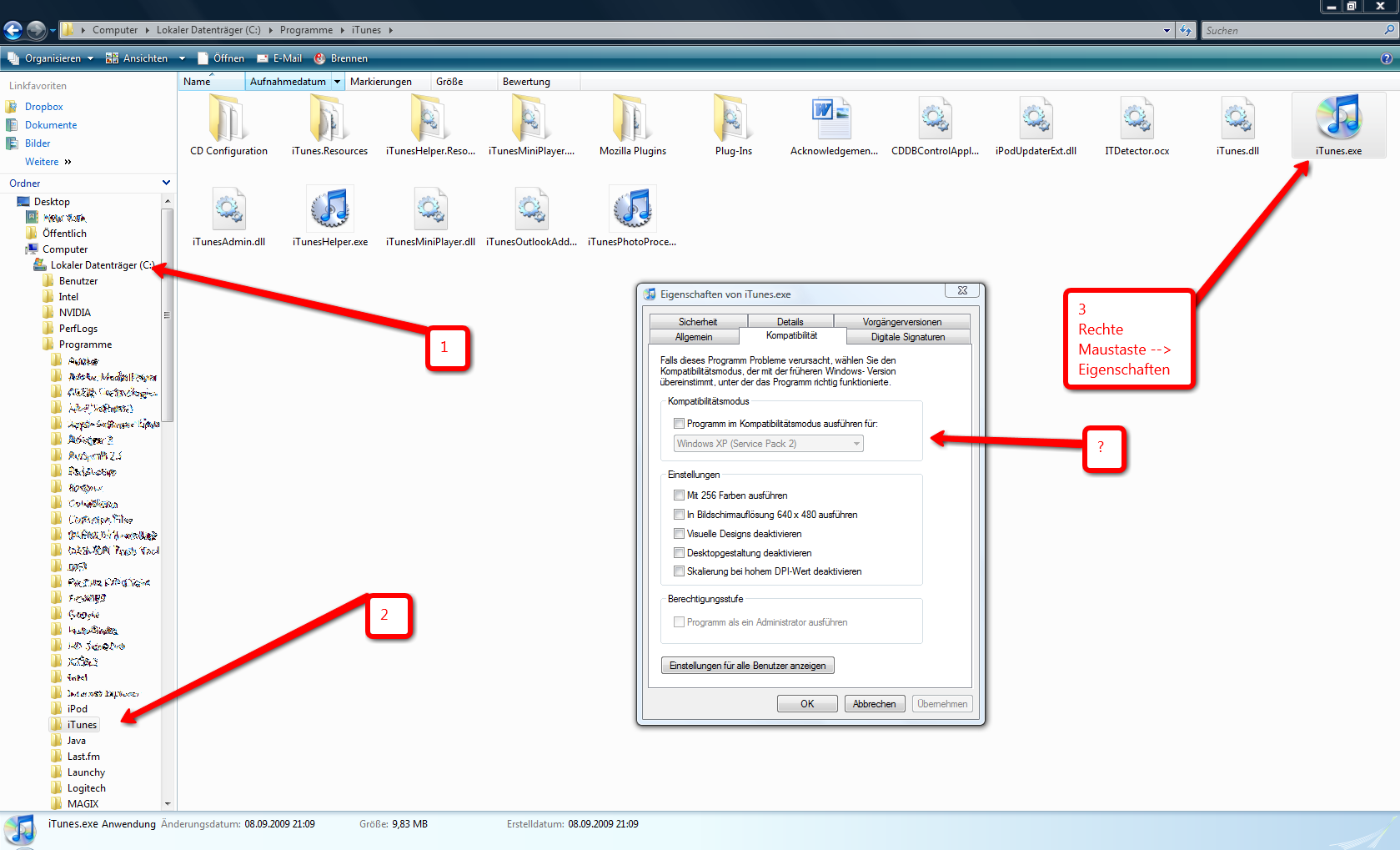Click the Suchen search field
Viewport: 1400px width, 850px height.
pos(1291,31)
